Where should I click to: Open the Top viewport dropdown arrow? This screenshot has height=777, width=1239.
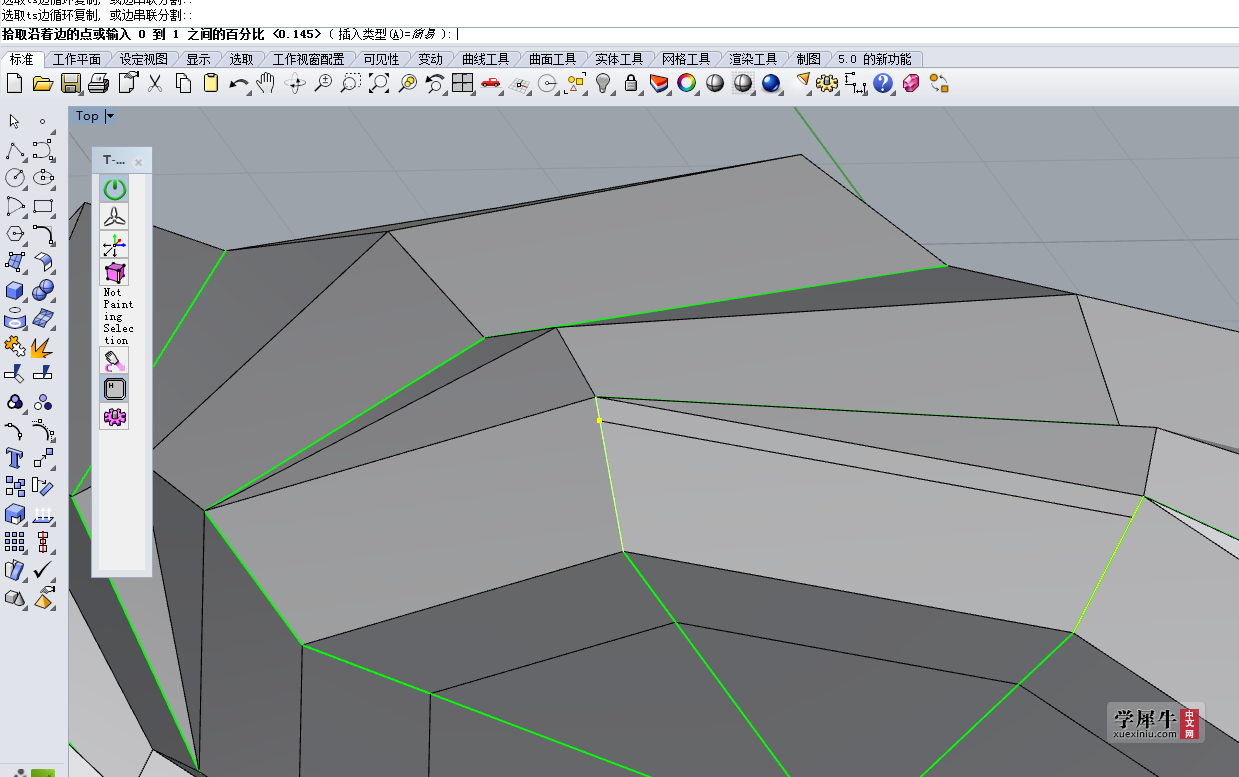click(x=110, y=116)
